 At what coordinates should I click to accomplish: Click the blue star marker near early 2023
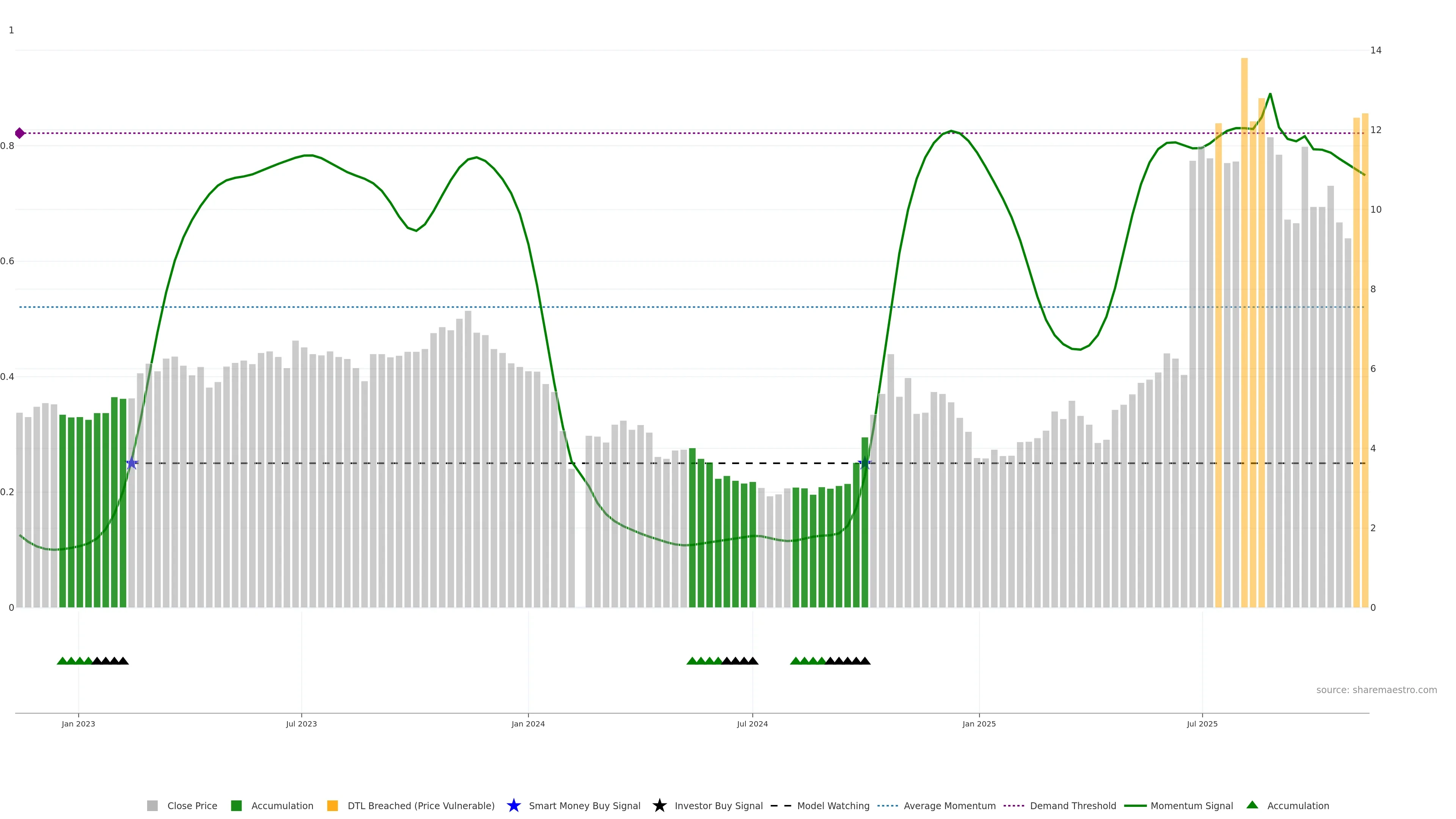[132, 463]
